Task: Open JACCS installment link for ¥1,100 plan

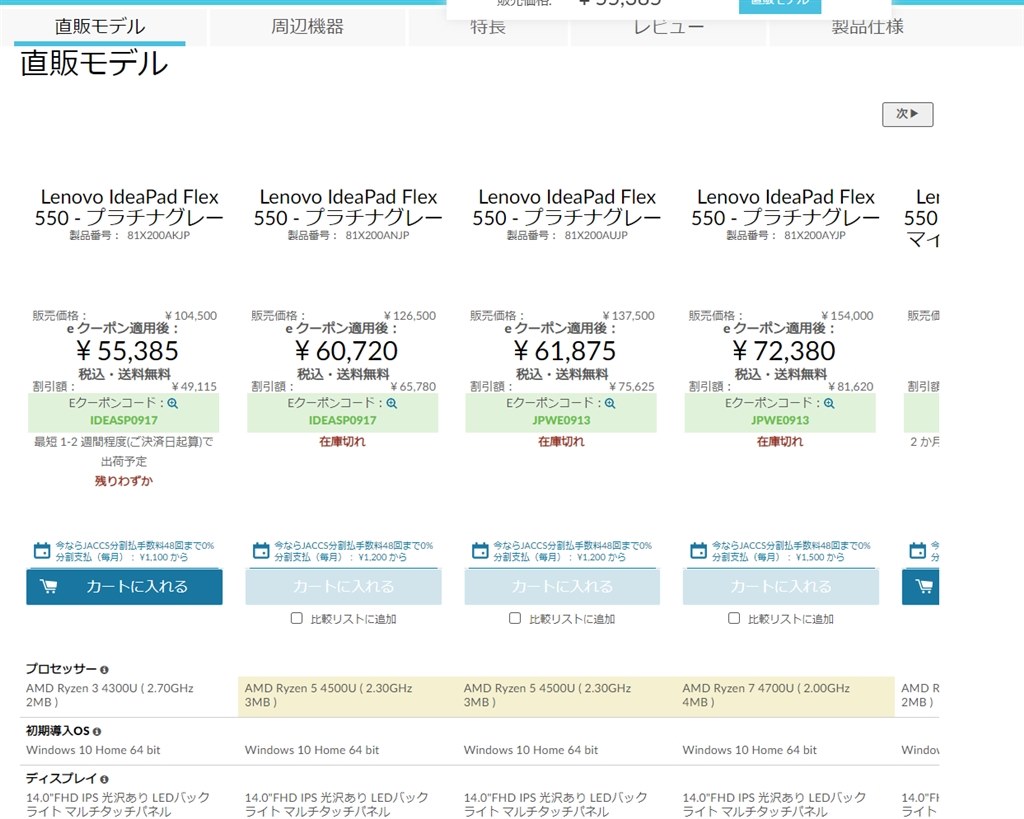Action: pos(135,551)
